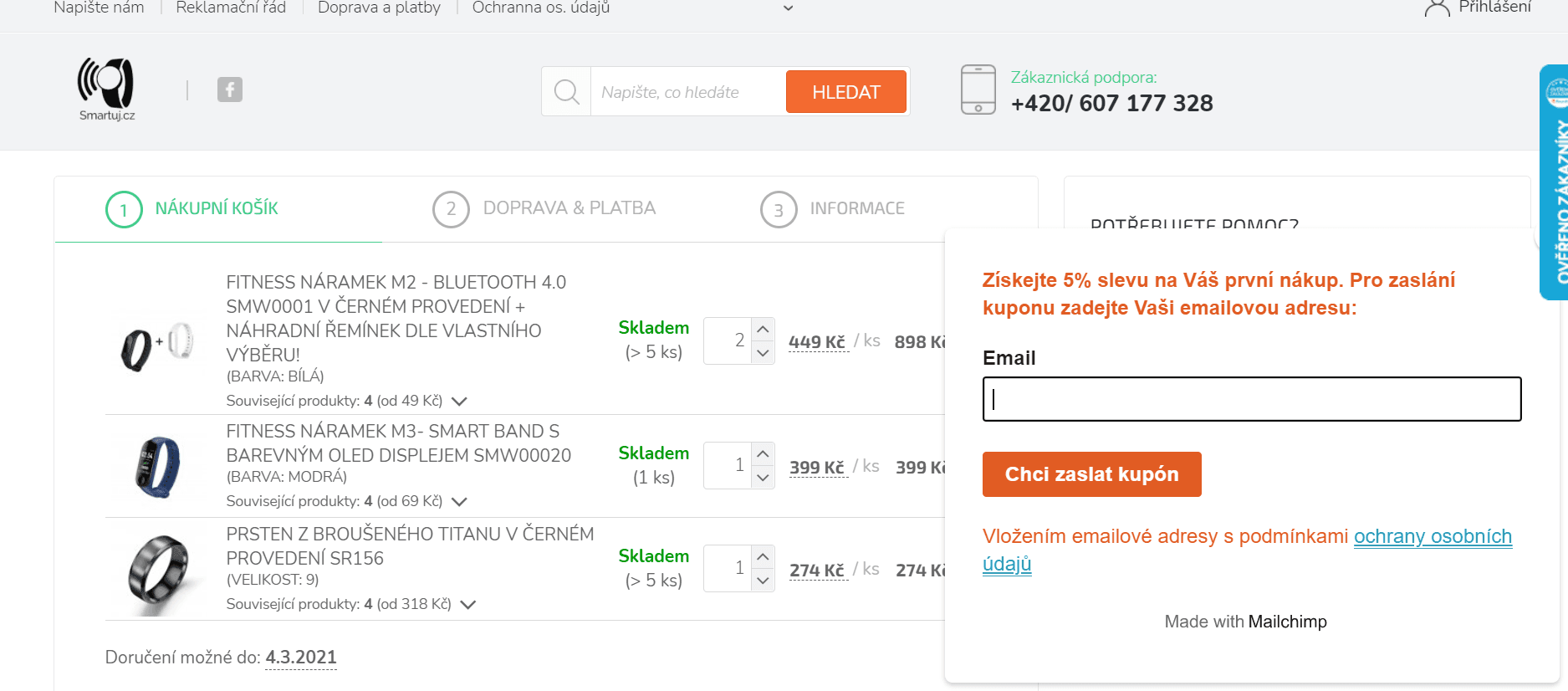Open the top menu dropdown chevron
1568x691 pixels.
pyautogui.click(x=788, y=8)
